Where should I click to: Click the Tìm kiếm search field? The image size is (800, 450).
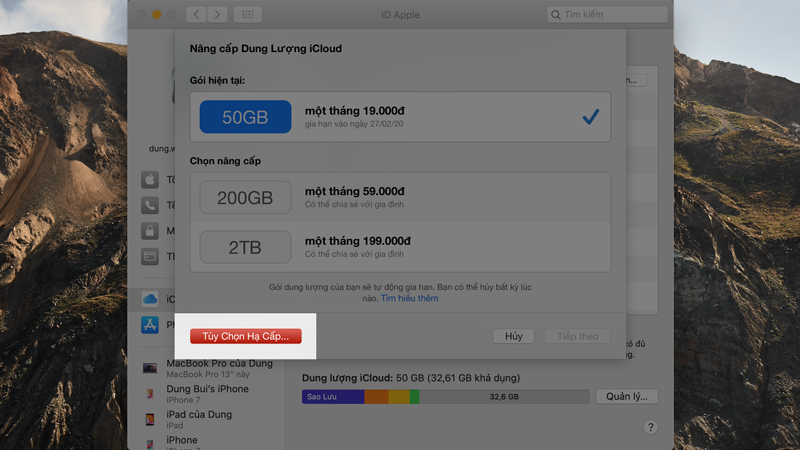point(607,14)
